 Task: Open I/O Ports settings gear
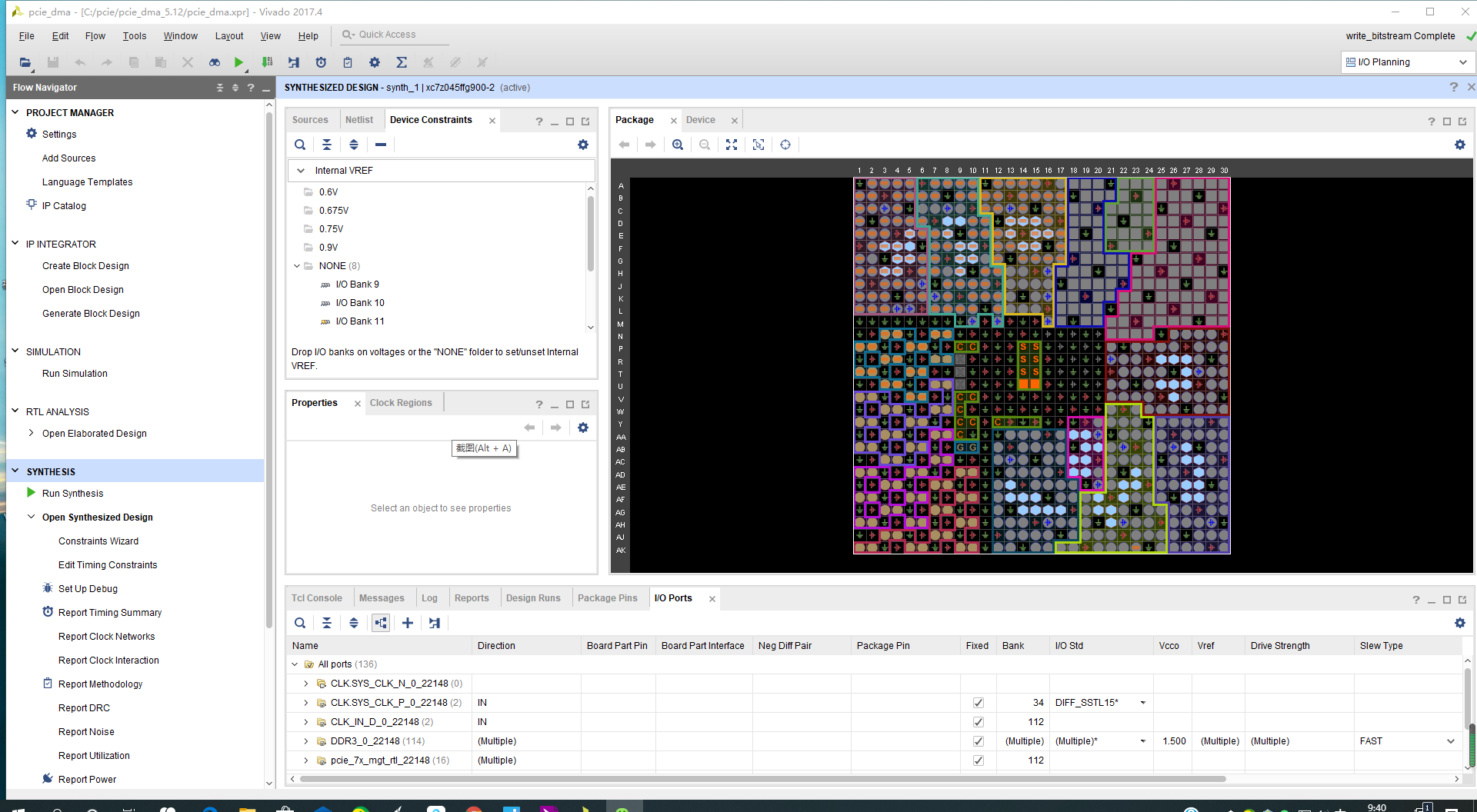[1460, 623]
